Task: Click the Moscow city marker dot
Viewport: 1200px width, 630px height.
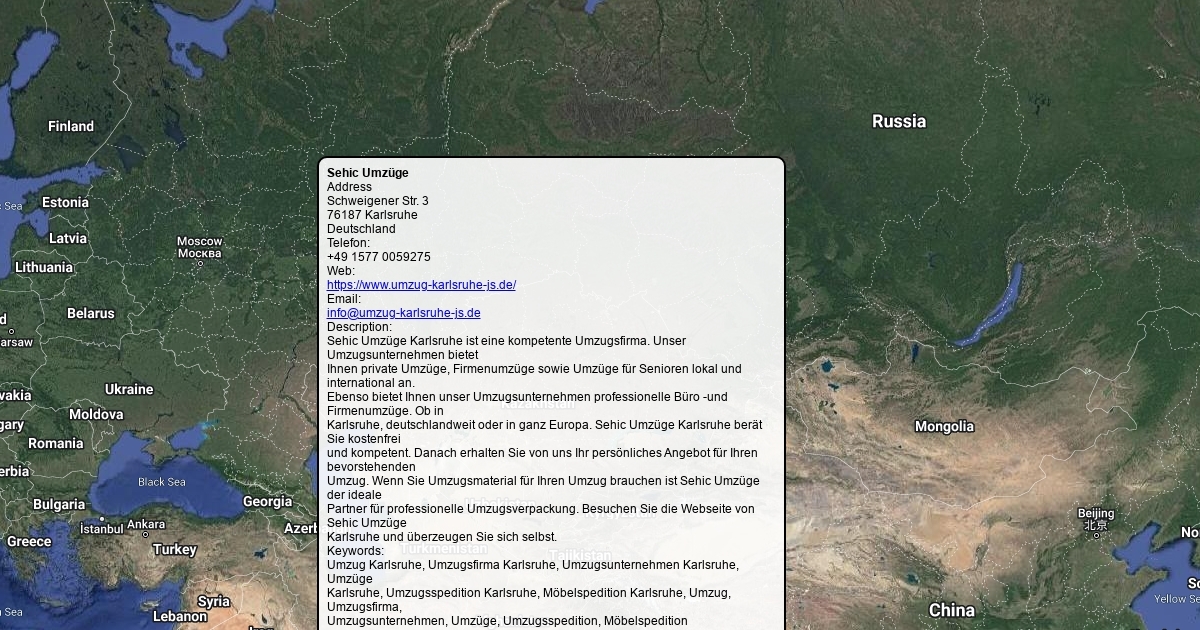Action: coord(199,263)
